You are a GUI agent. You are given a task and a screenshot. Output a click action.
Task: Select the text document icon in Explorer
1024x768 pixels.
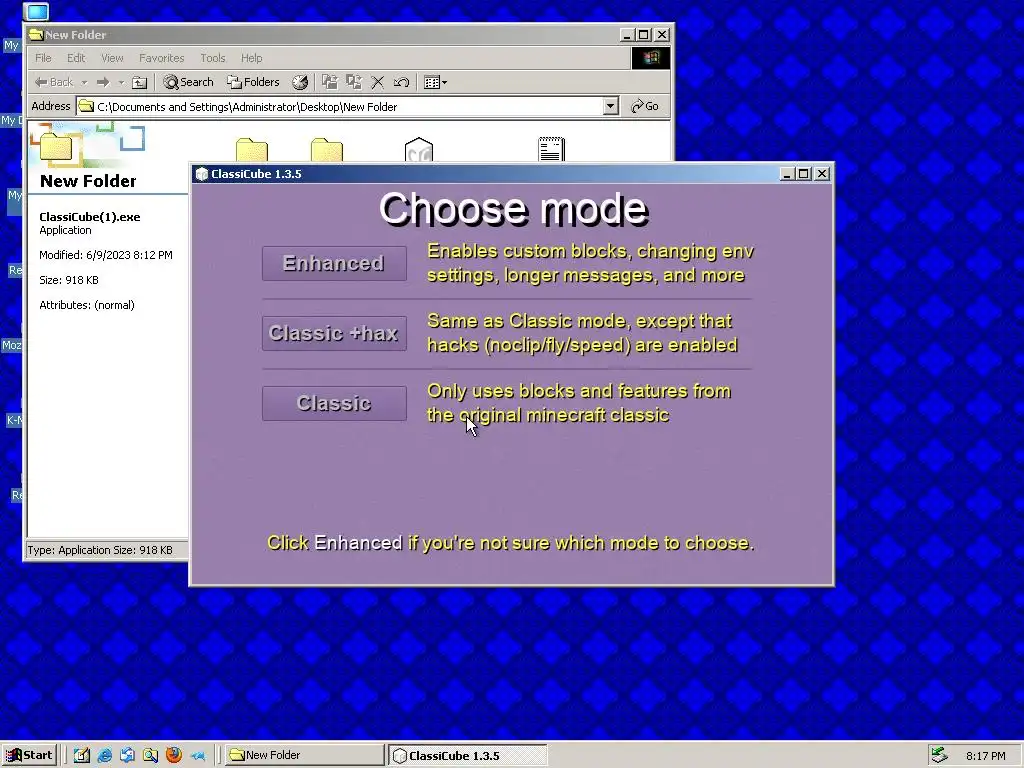point(551,149)
